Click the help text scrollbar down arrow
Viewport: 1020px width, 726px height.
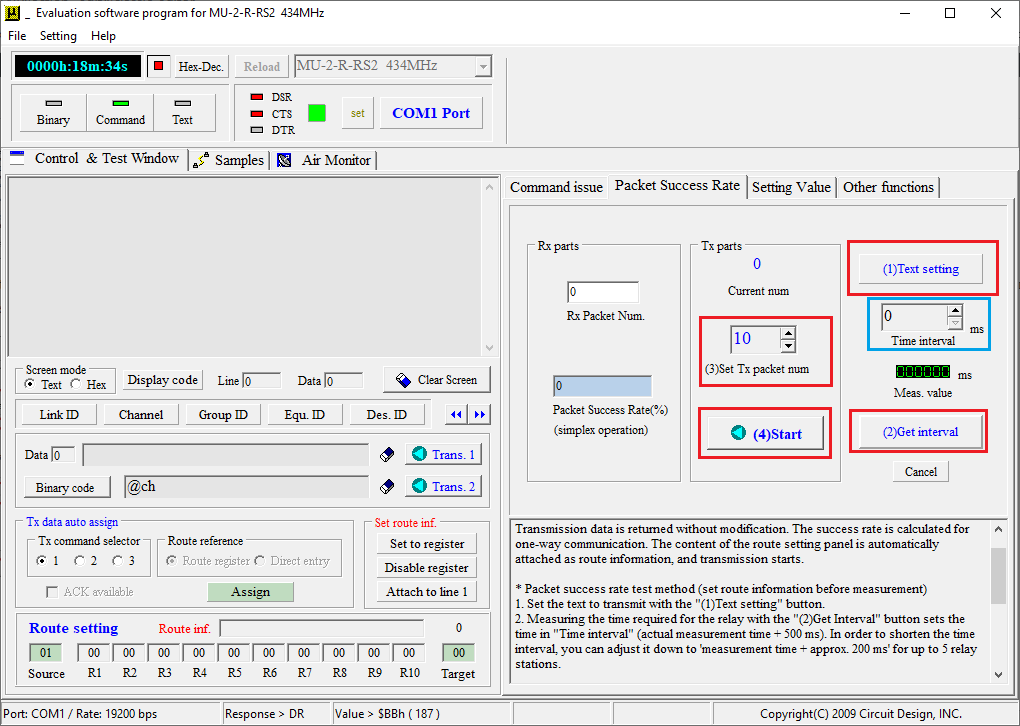coord(999,675)
